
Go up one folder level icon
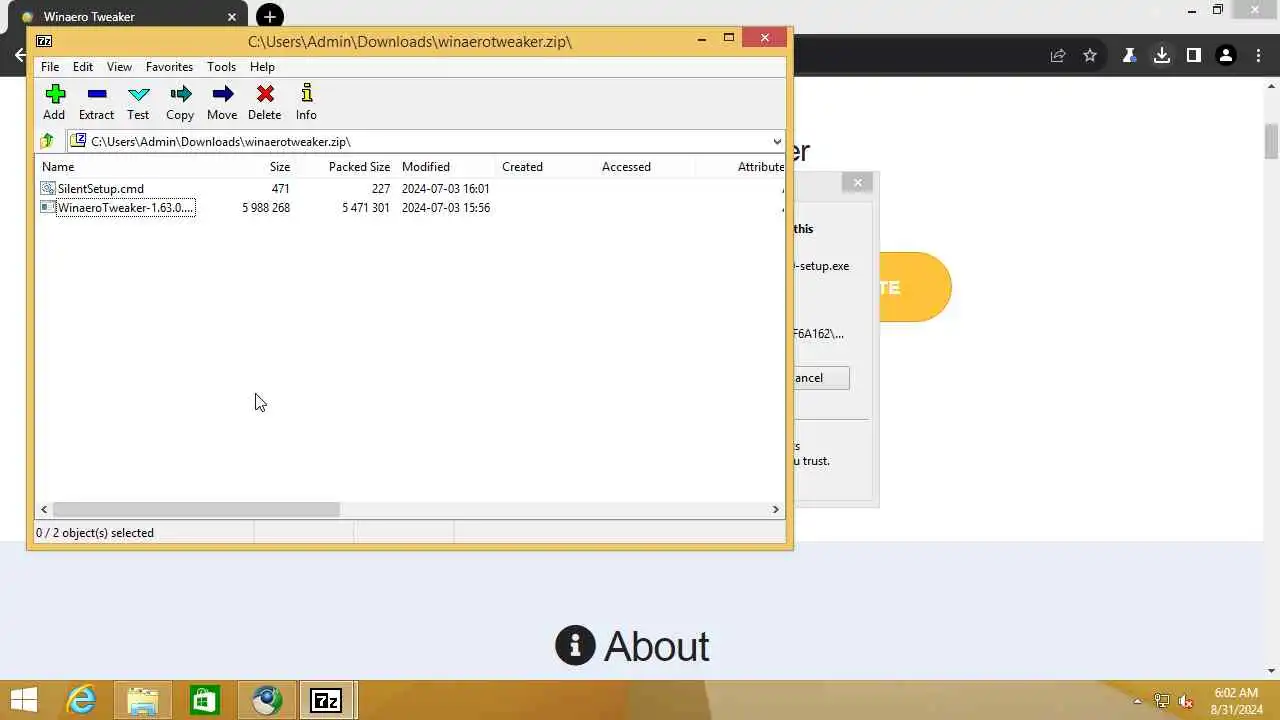pos(47,141)
